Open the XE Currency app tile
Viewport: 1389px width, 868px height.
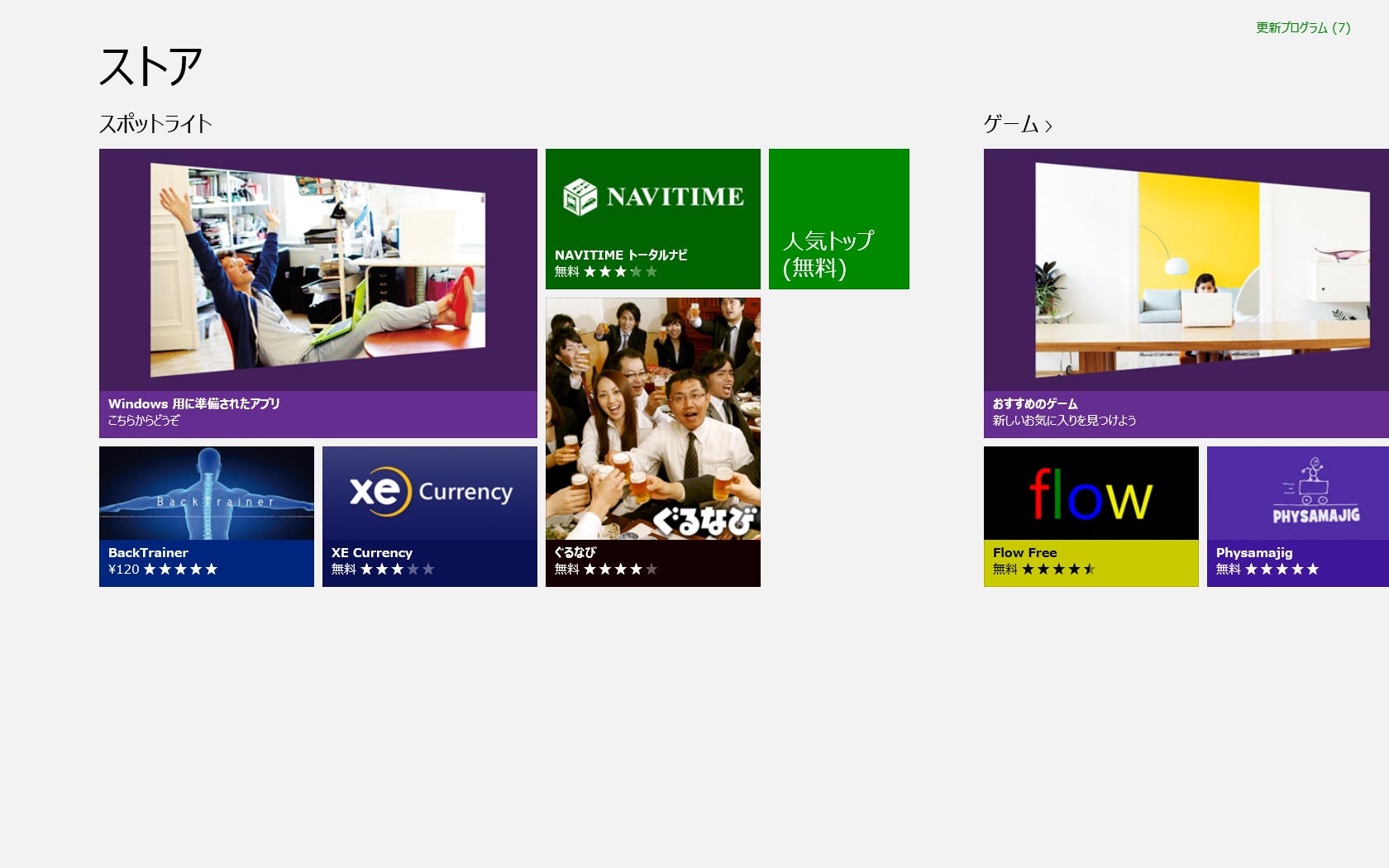[430, 517]
